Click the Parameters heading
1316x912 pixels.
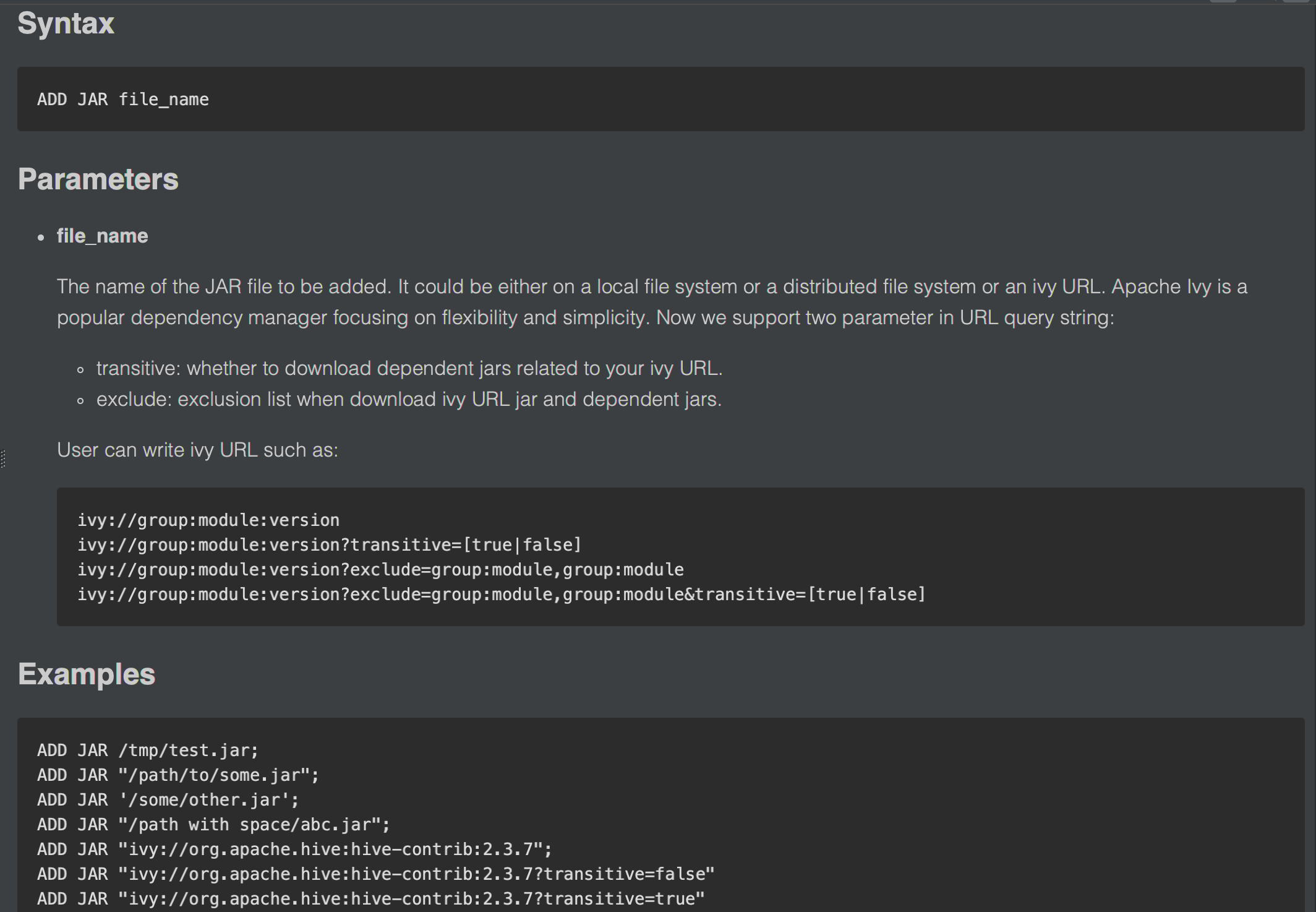[x=98, y=179]
